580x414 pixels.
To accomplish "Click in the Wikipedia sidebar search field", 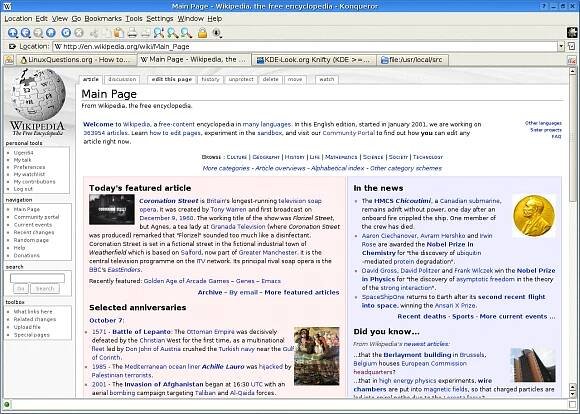I will click(x=37, y=278).
